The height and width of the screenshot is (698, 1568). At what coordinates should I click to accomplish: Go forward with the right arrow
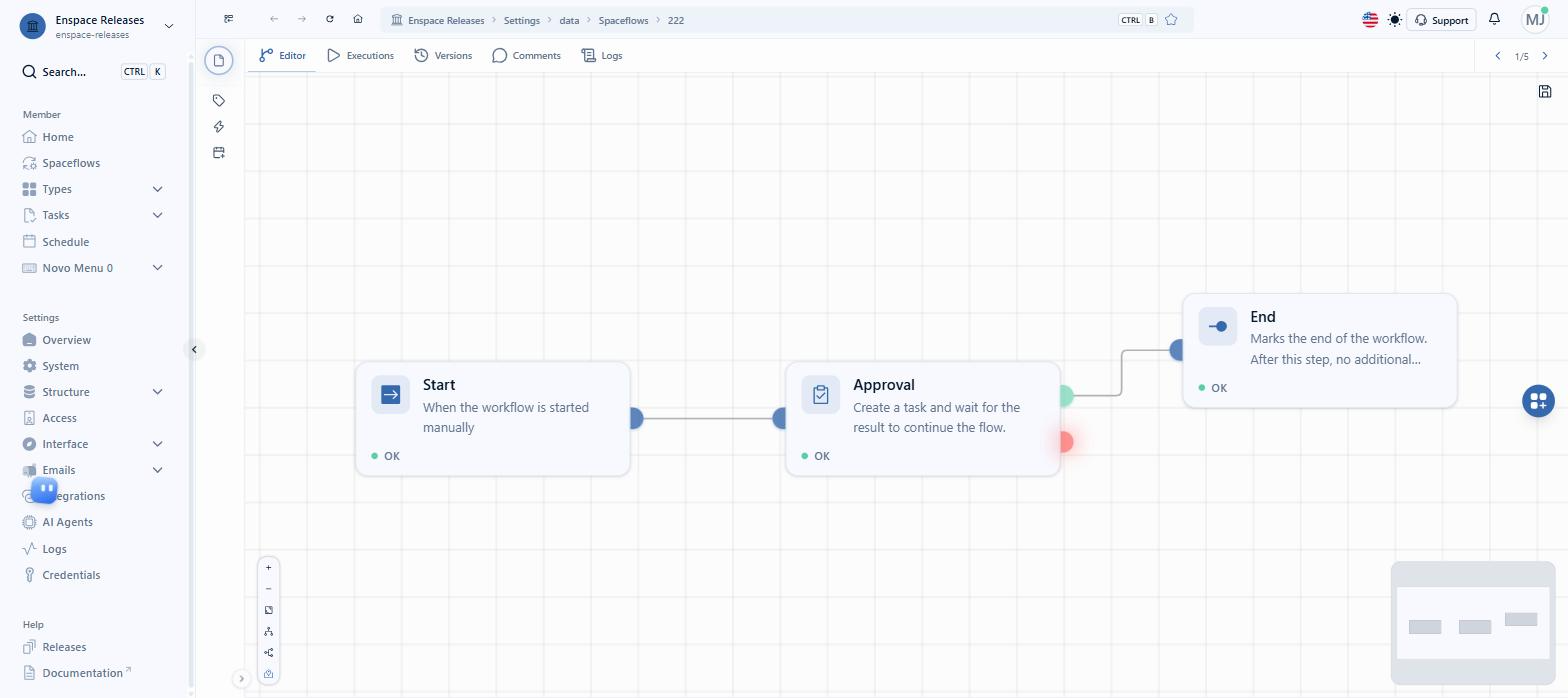click(x=302, y=19)
